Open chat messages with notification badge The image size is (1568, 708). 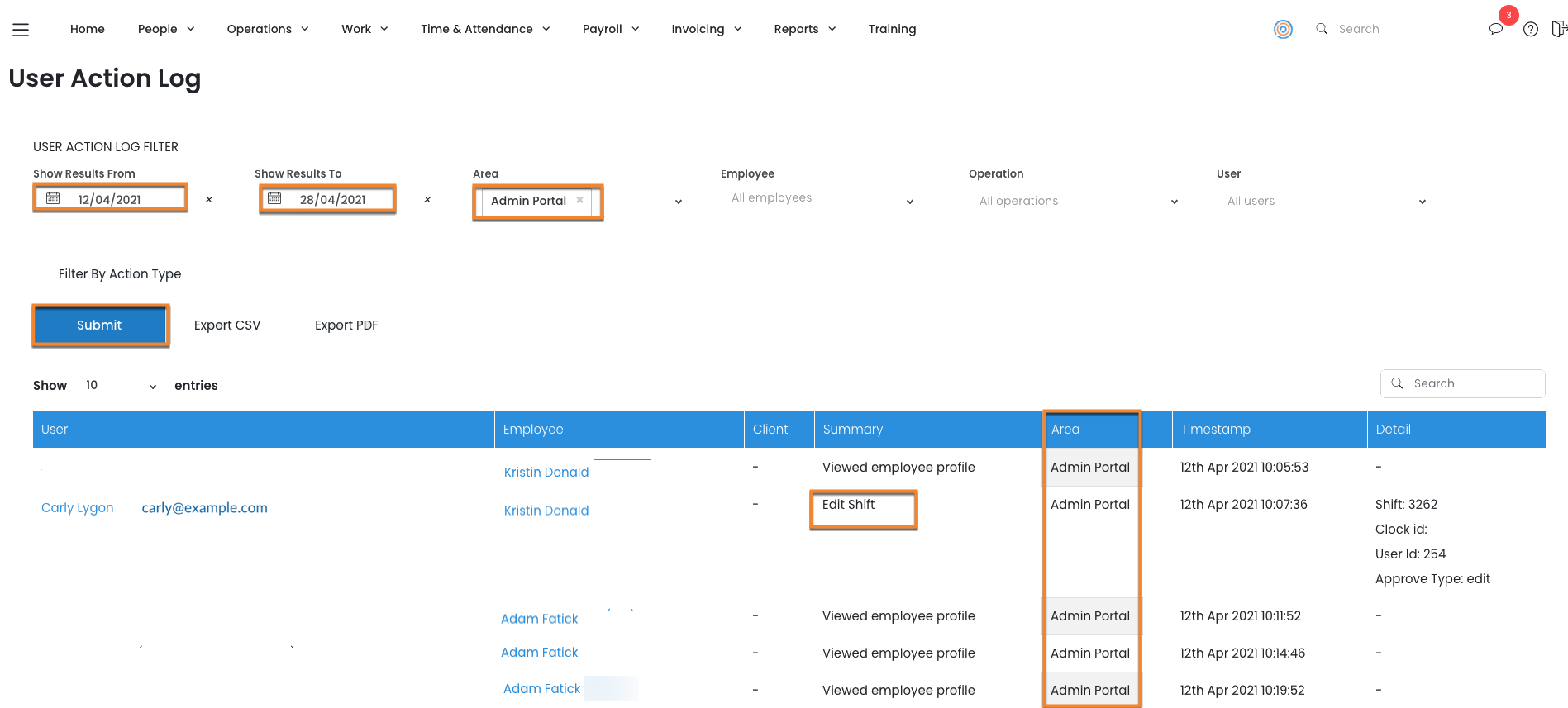pyautogui.click(x=1496, y=29)
